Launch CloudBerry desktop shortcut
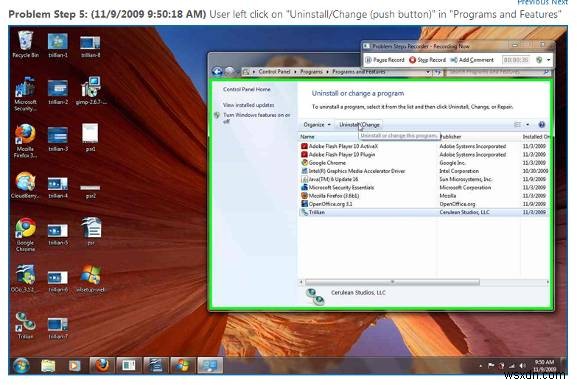This screenshot has height=385, width=577. [x=25, y=185]
